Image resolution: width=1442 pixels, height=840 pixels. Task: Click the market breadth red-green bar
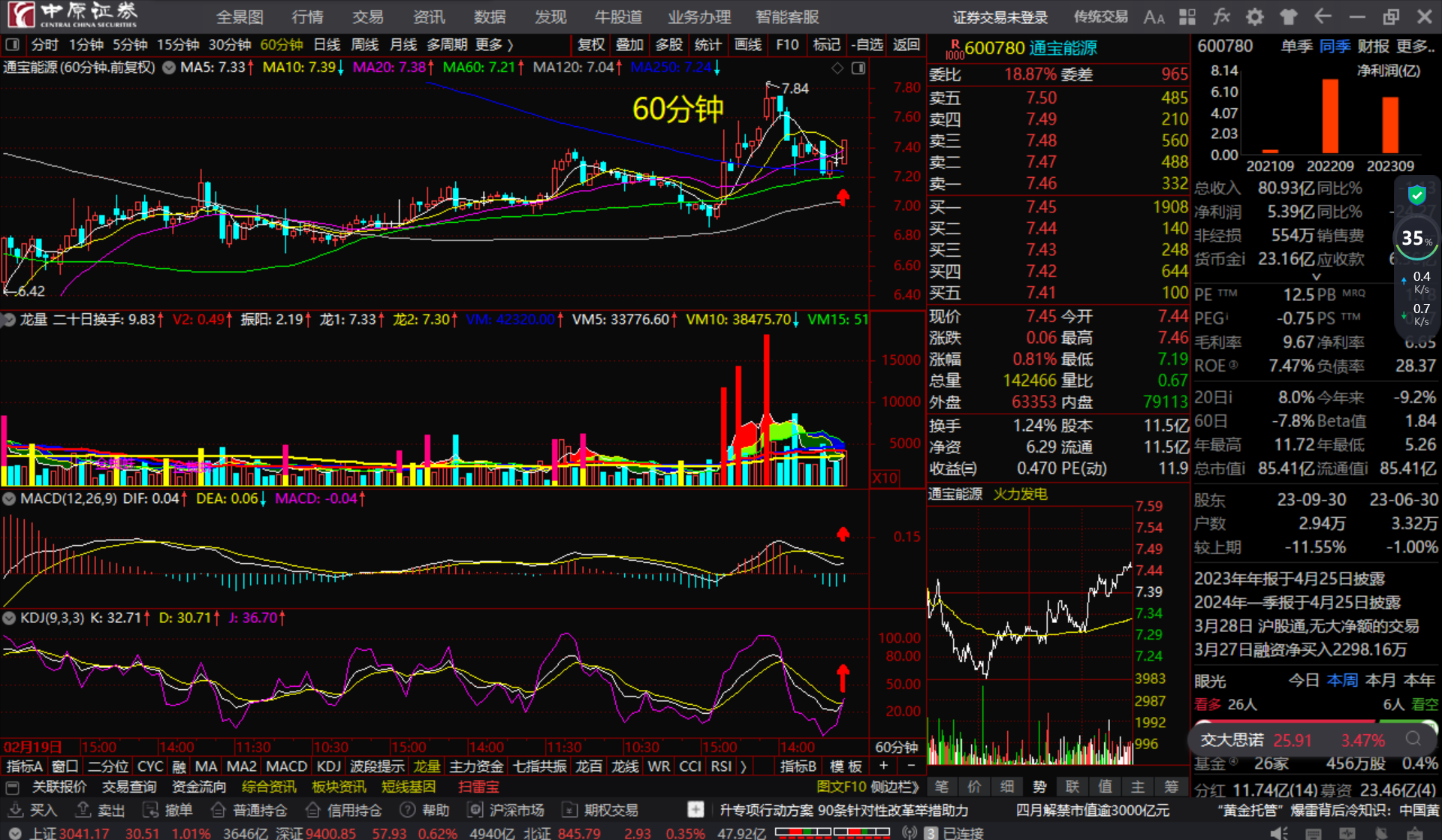(832, 832)
